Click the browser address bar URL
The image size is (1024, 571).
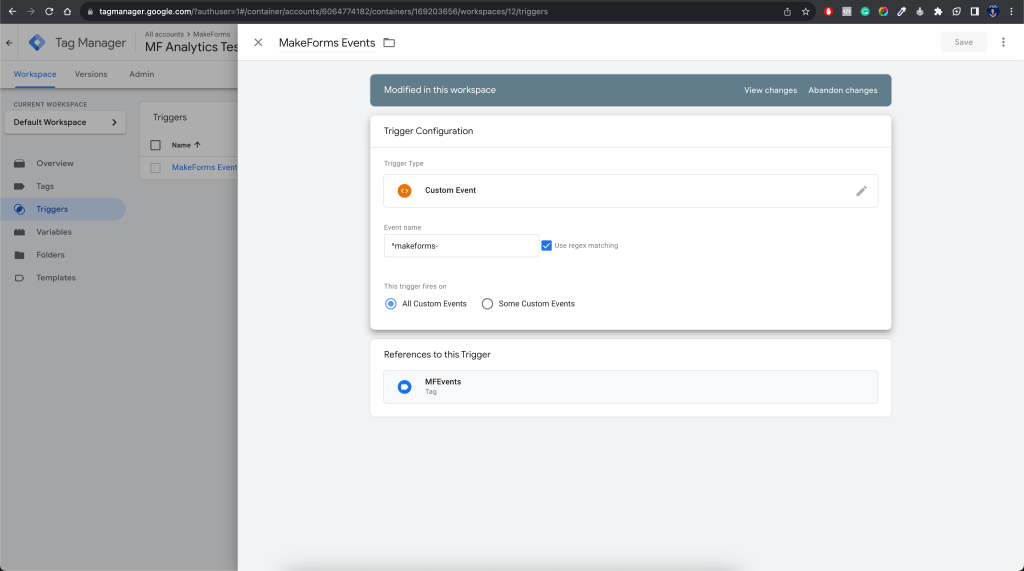323,11
